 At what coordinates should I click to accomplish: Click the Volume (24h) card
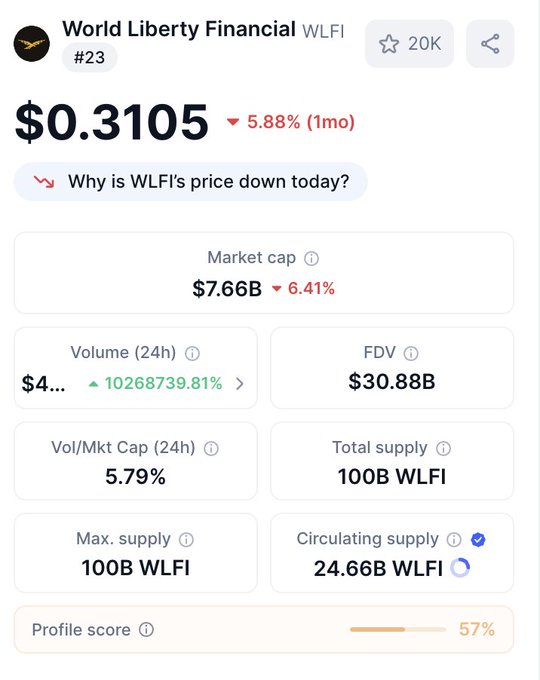coord(136,368)
